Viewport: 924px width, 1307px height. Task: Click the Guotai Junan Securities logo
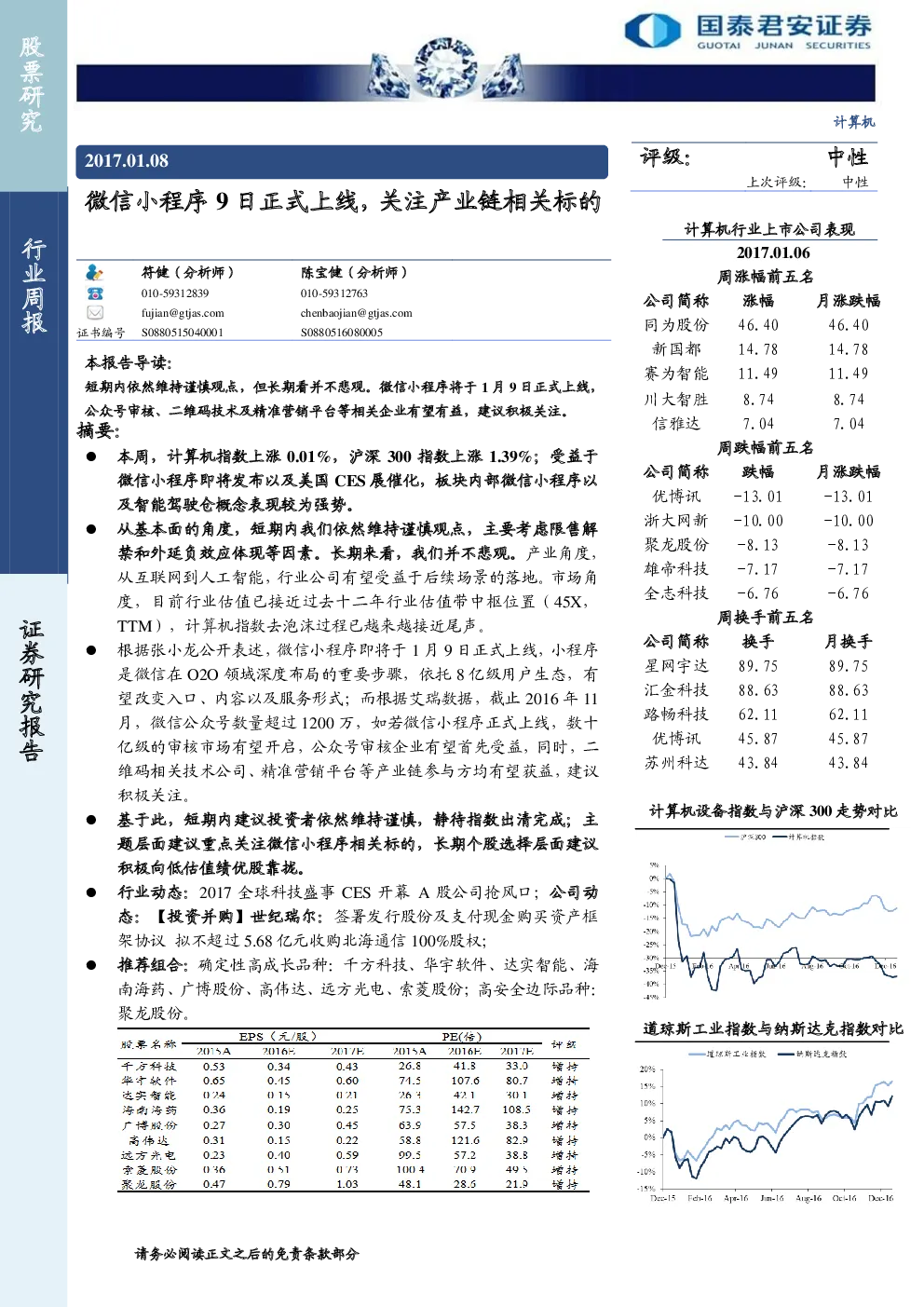pos(748,31)
